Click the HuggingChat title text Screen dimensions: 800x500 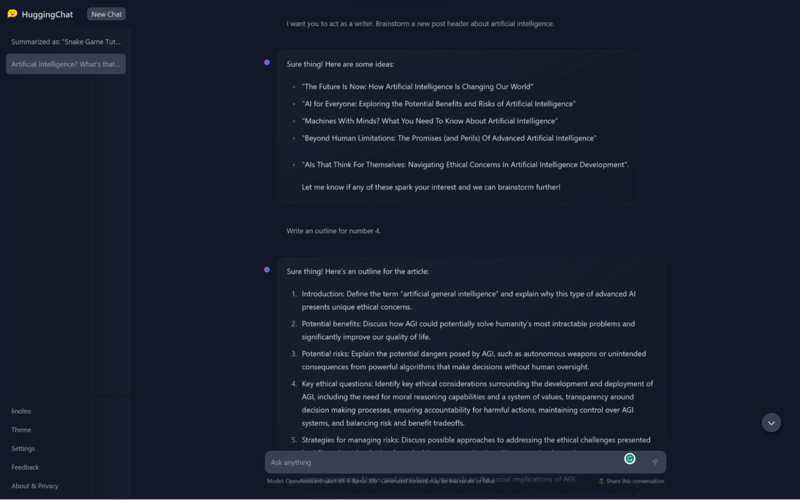click(46, 14)
